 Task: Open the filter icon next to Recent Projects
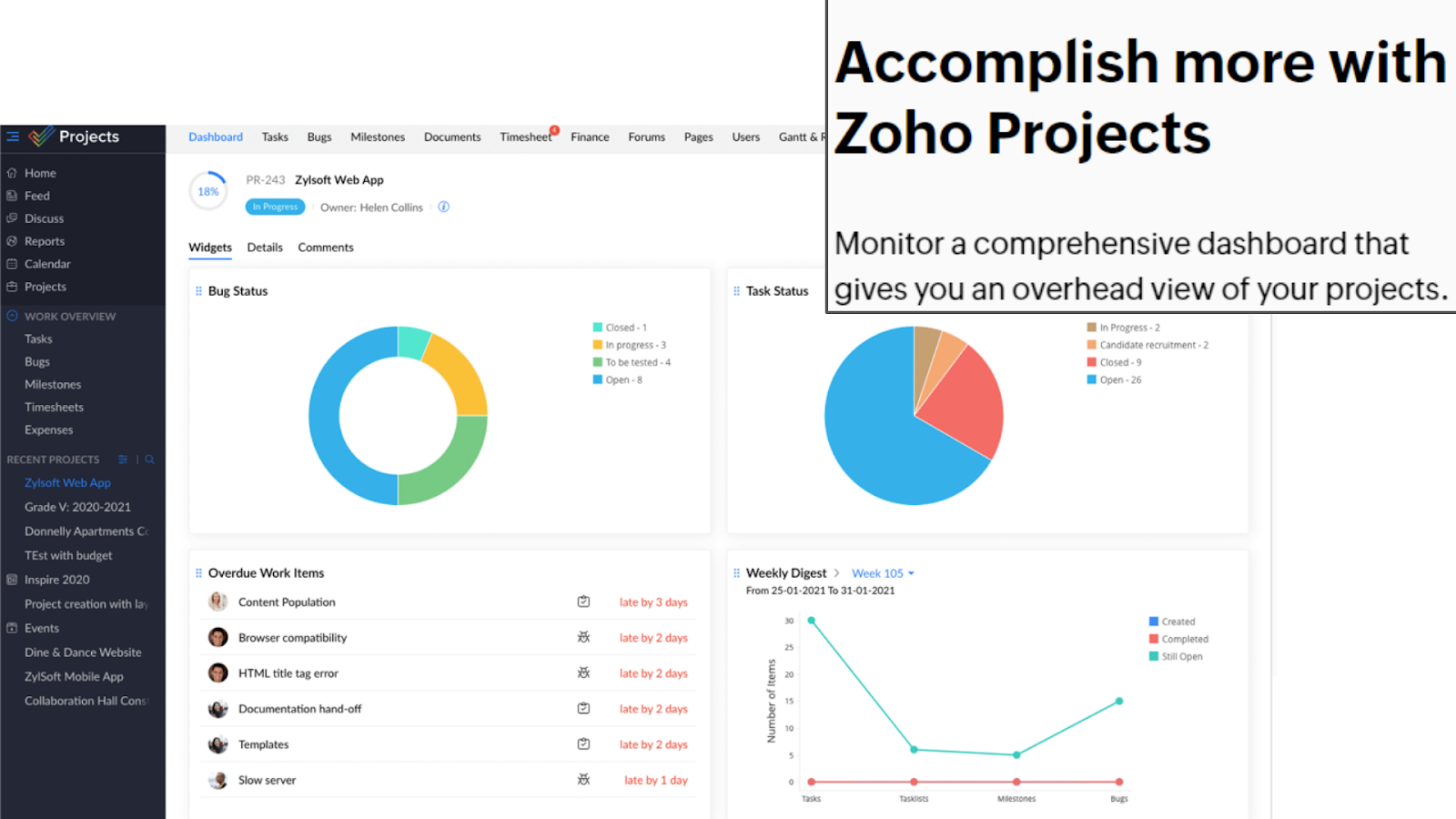(123, 460)
